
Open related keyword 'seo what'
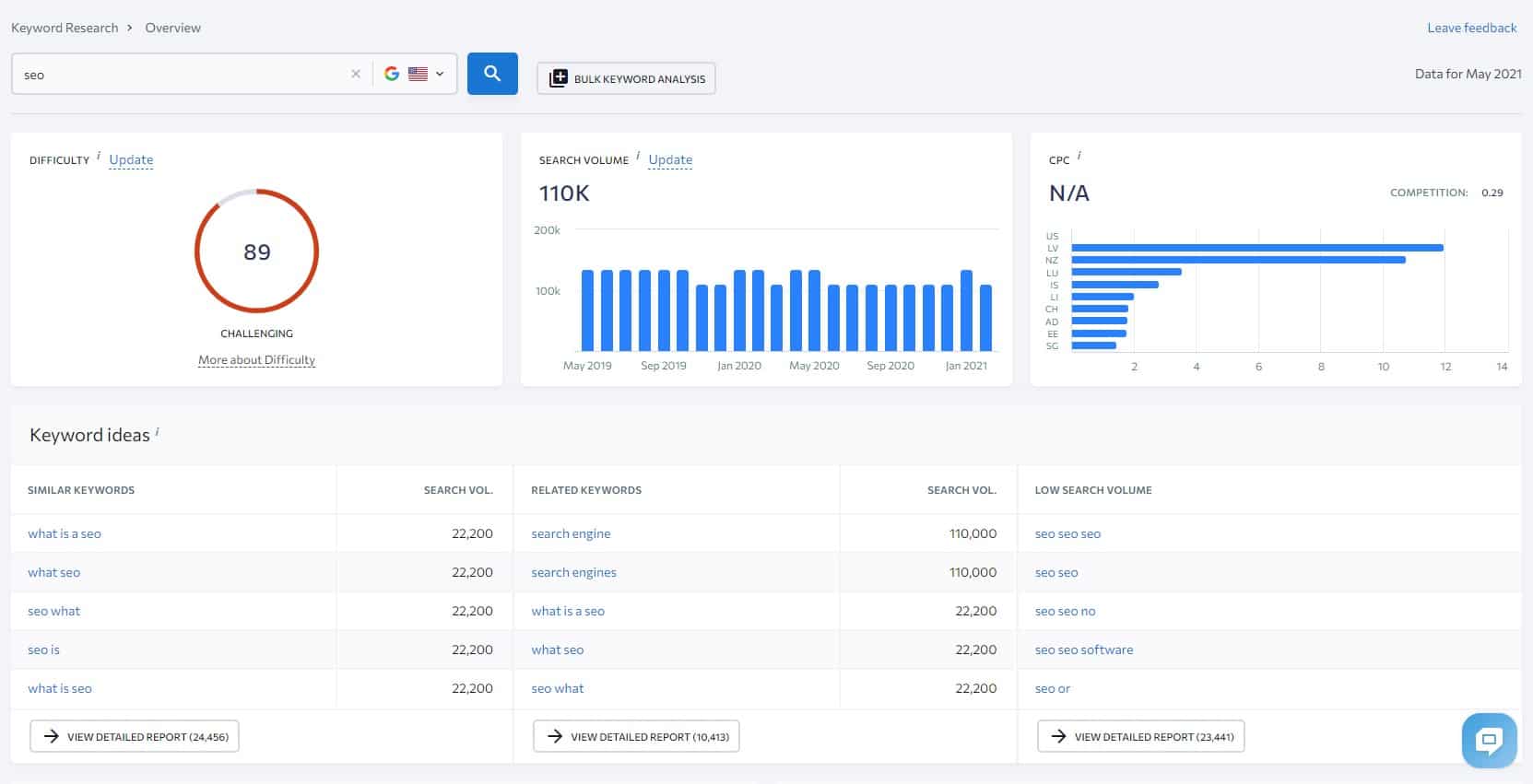557,688
